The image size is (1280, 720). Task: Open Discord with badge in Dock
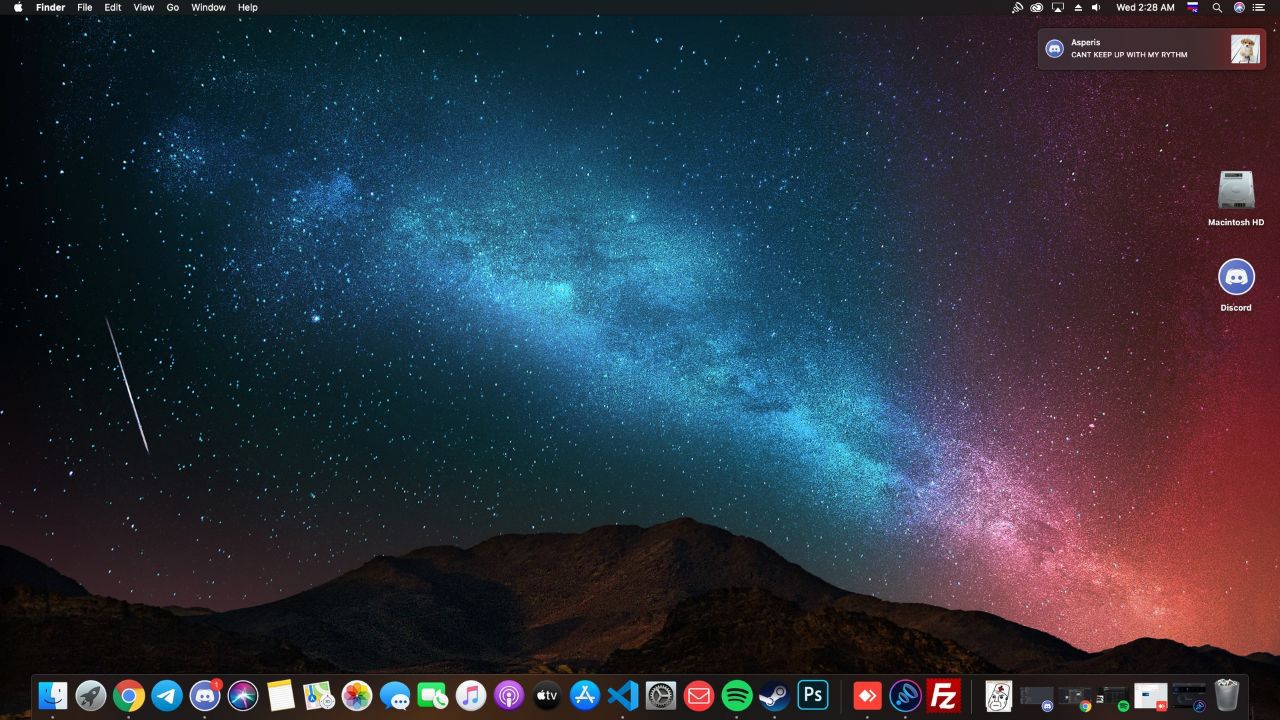[x=205, y=695]
